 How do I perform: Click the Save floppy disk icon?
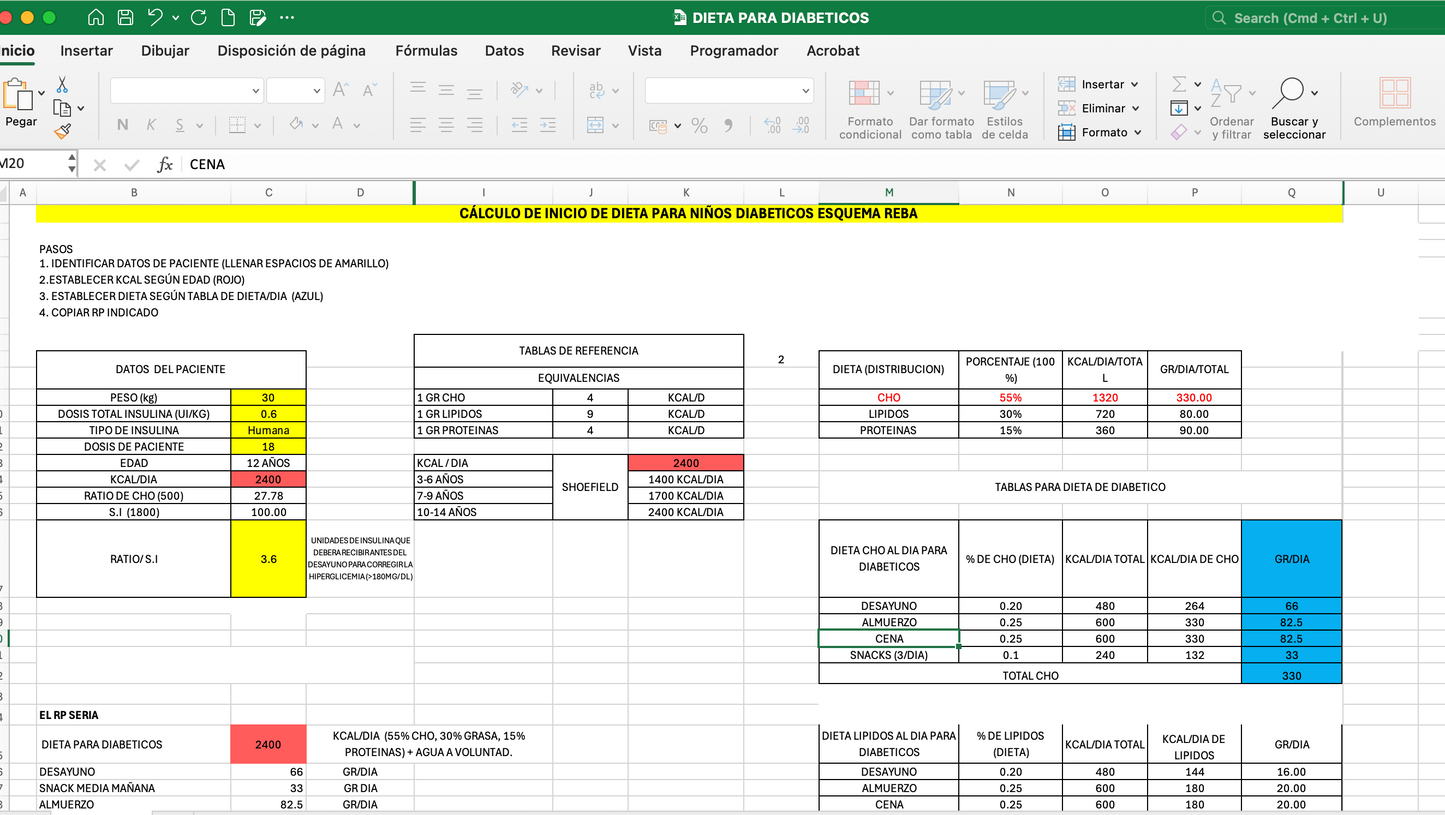click(125, 18)
